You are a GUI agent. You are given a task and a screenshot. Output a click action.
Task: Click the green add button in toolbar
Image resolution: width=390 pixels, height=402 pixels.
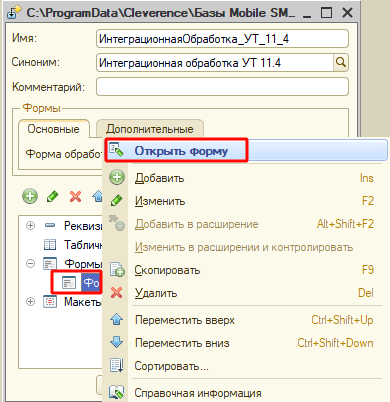[30, 196]
